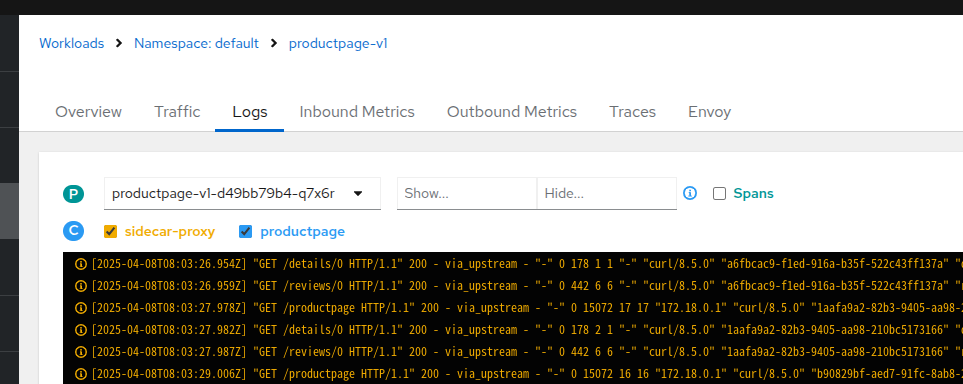Select log text at 08:03:26.959Z GET /reviews/0
This screenshot has width=963, height=384.
(527, 286)
